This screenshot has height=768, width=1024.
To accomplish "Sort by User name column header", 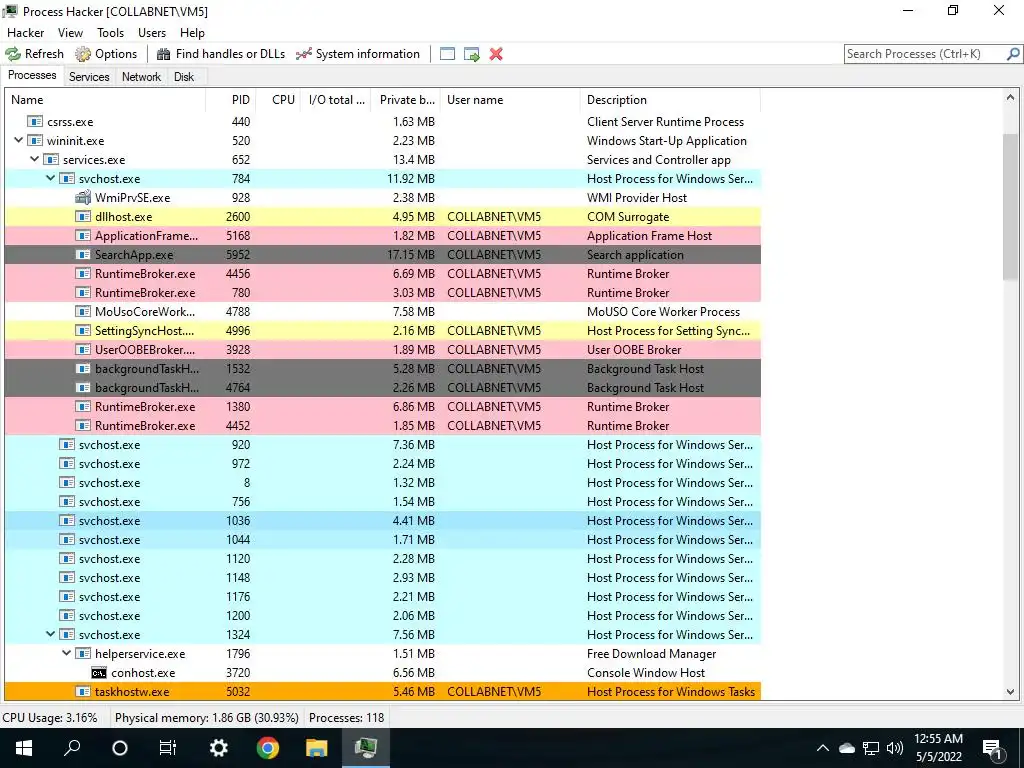I will pos(510,100).
